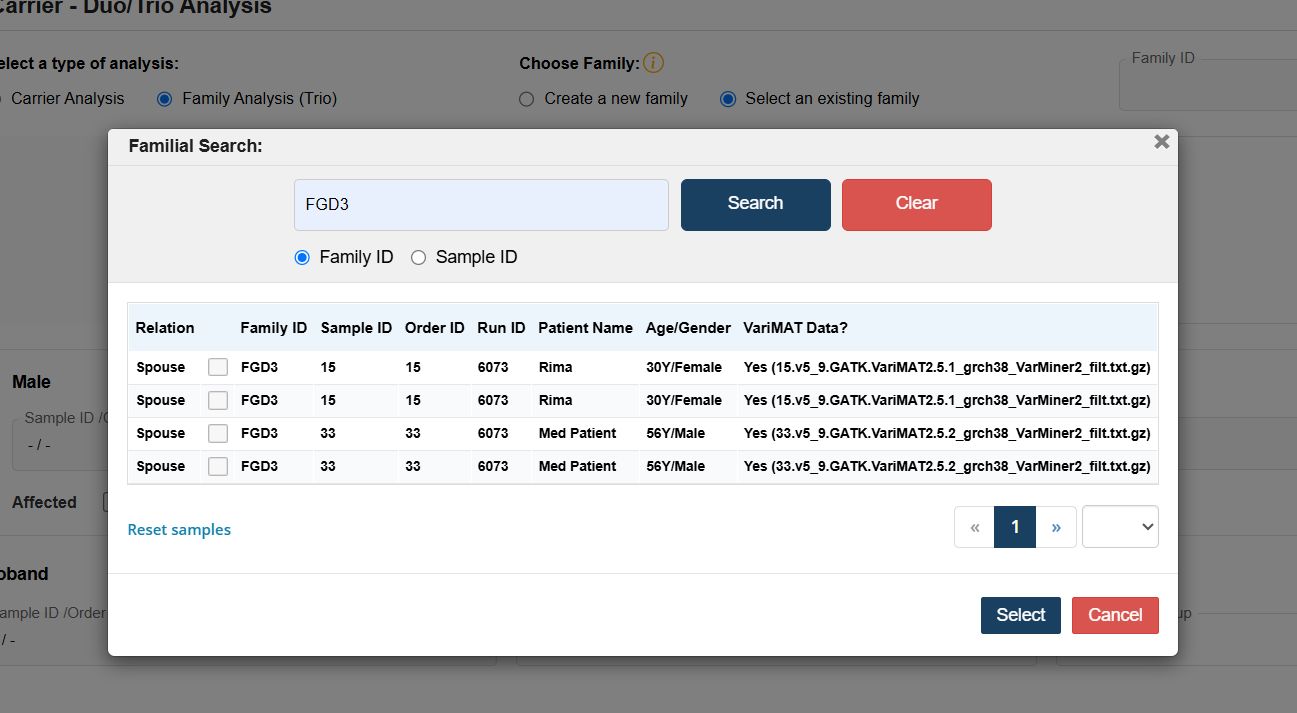Viewport: 1297px width, 713px height.
Task: Click page number 1
Action: pyautogui.click(x=1015, y=527)
